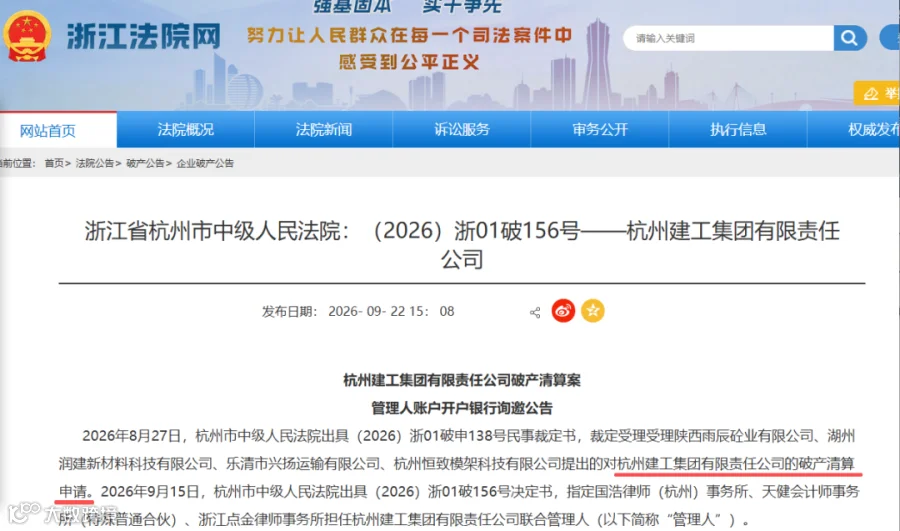Click the national emblem logo
The width and height of the screenshot is (900, 531).
[x=26, y=36]
